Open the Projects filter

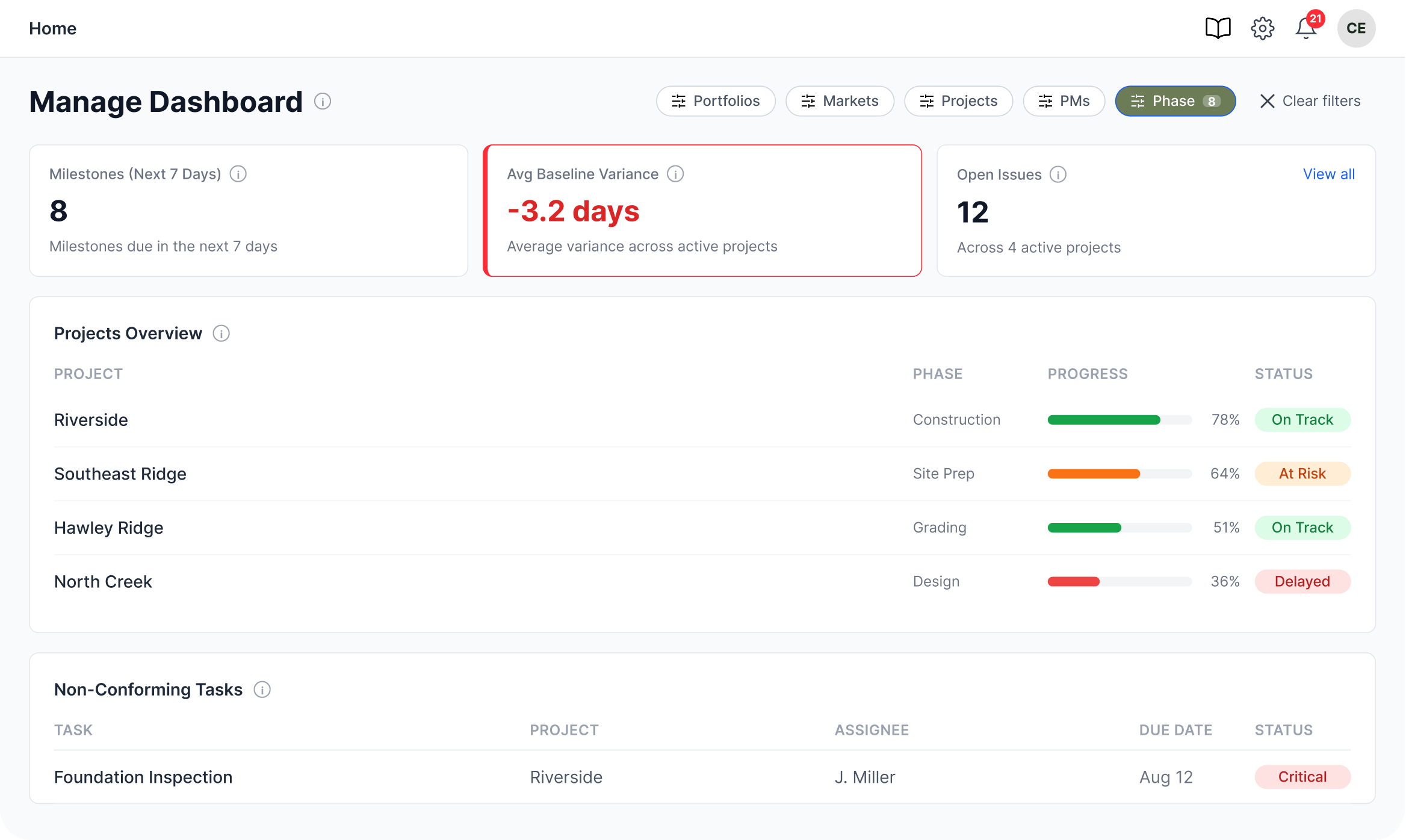[x=958, y=101]
